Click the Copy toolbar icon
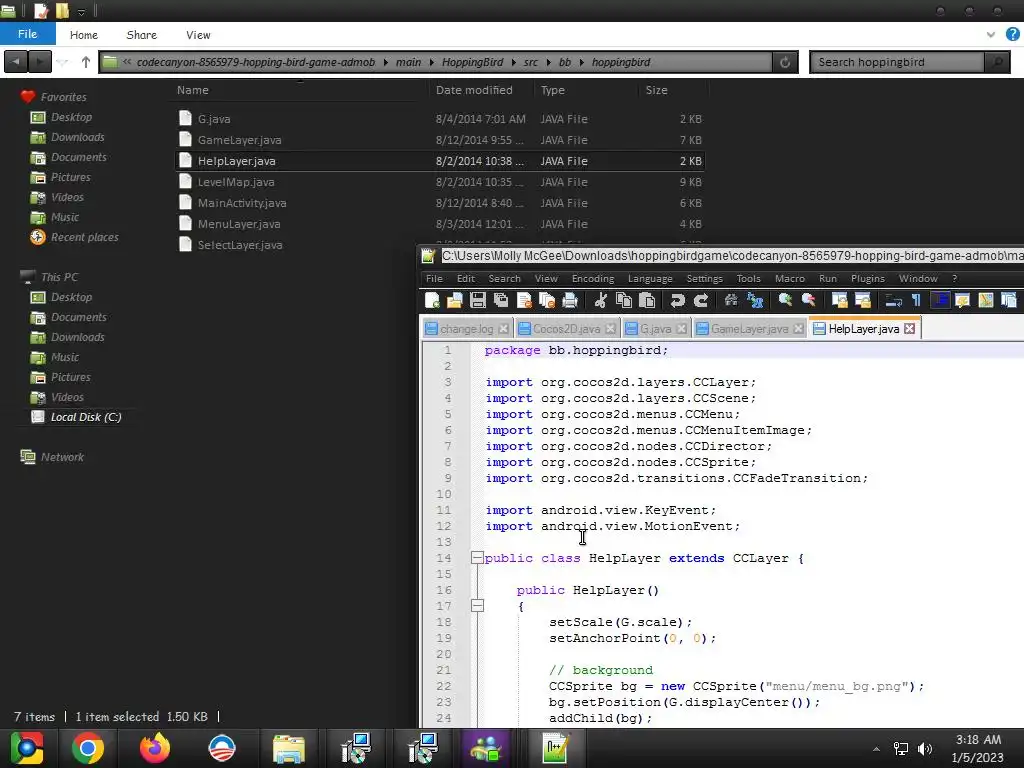 [624, 300]
